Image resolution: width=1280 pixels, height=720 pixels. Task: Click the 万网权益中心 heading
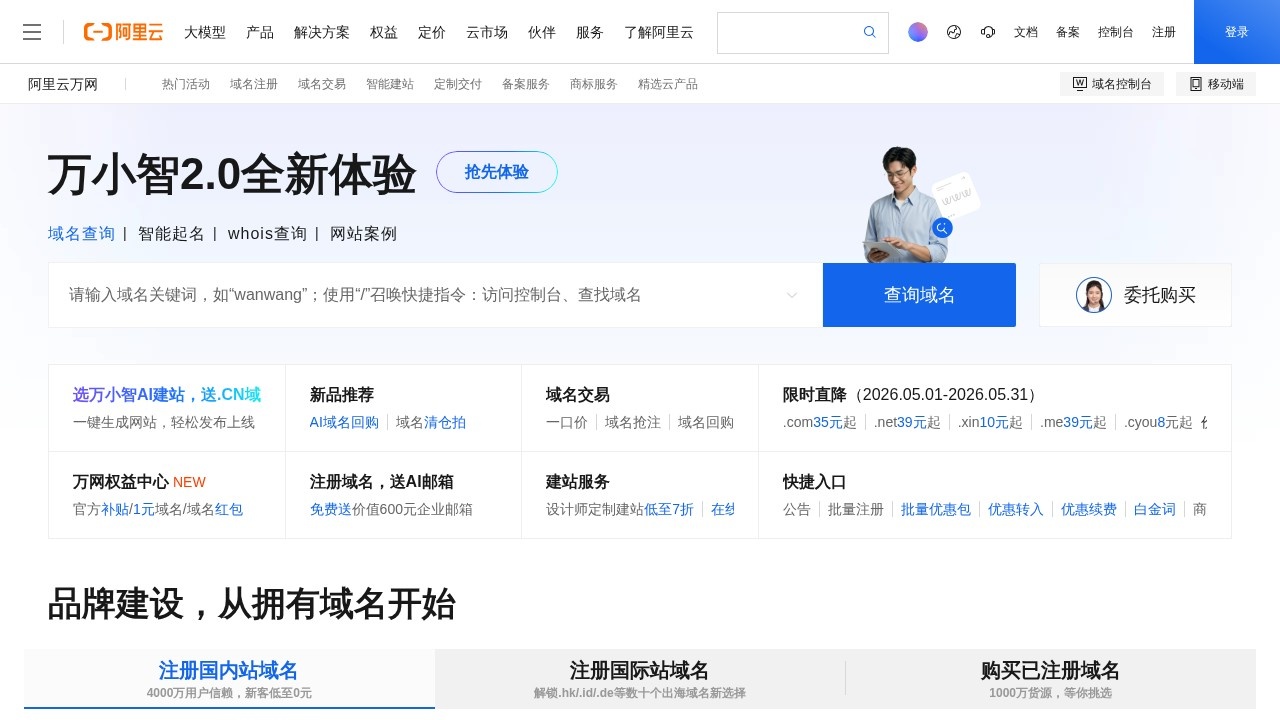[121, 482]
